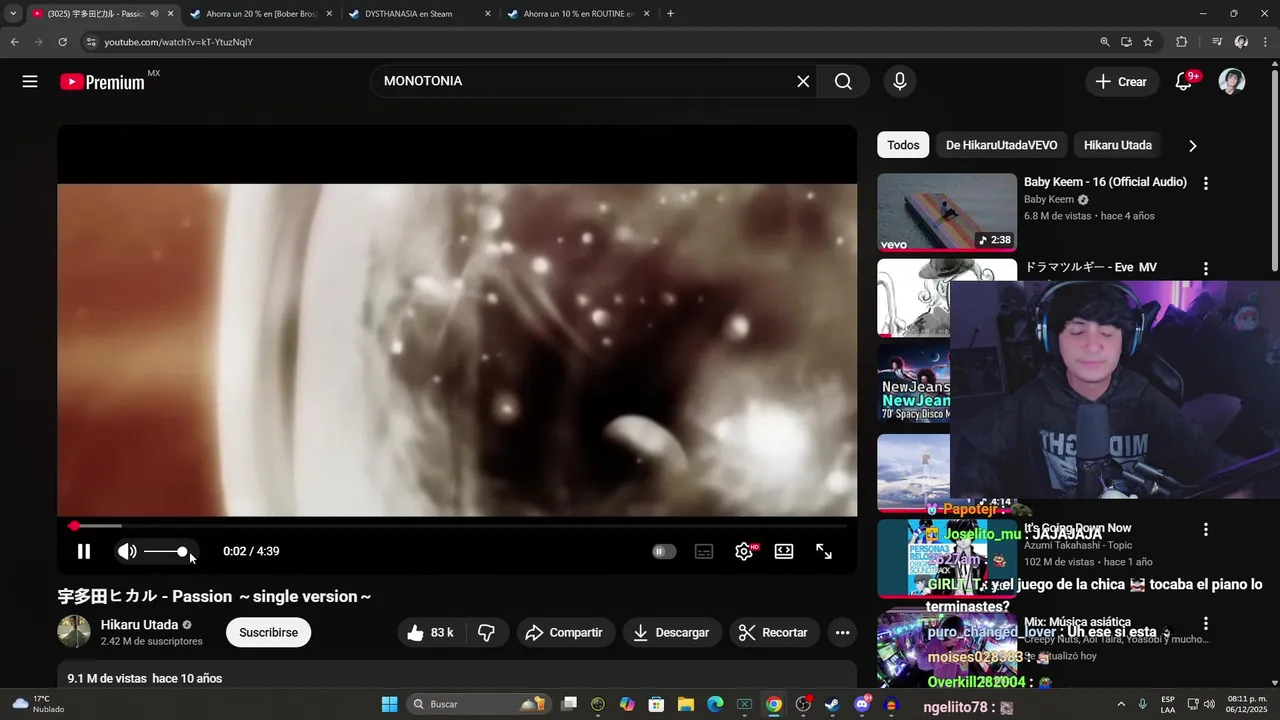Open account avatar menu

click(x=1232, y=82)
